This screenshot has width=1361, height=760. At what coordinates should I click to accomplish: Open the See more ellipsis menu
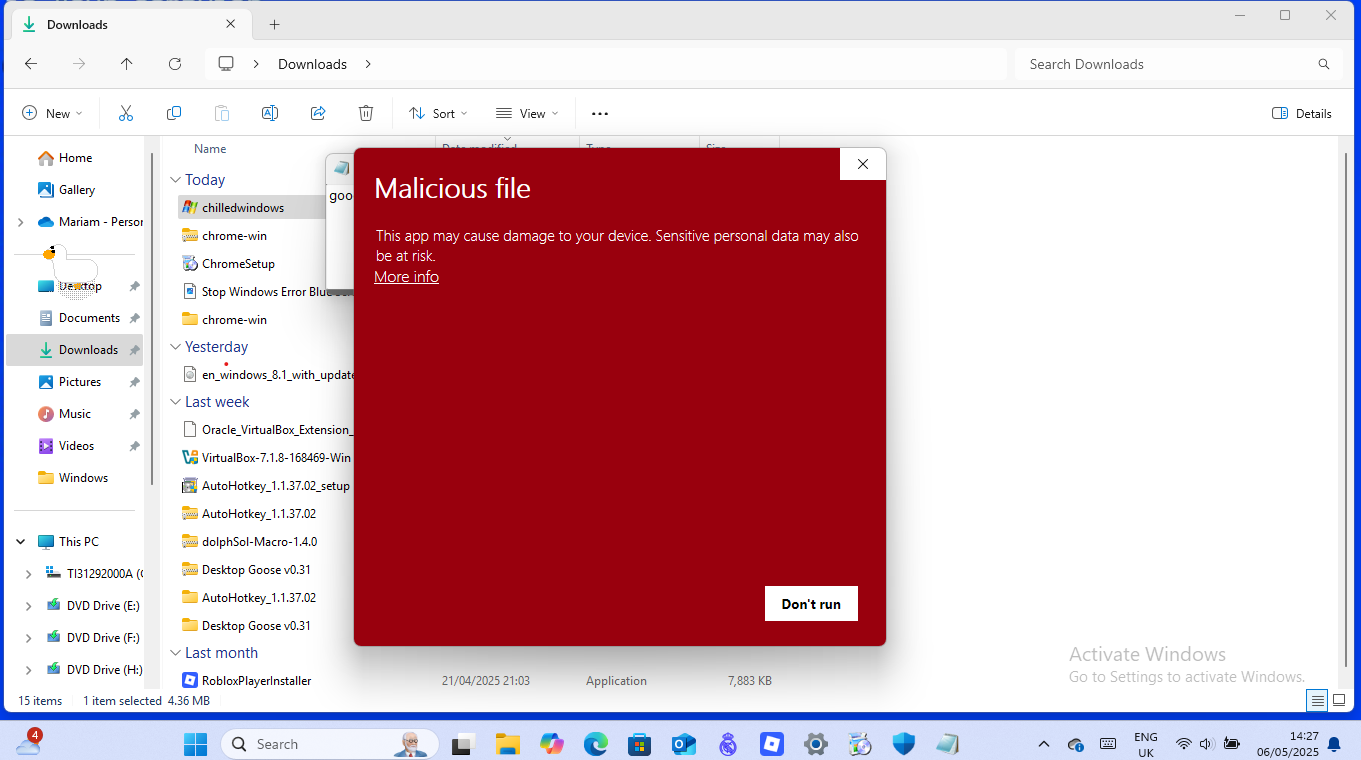pos(600,113)
